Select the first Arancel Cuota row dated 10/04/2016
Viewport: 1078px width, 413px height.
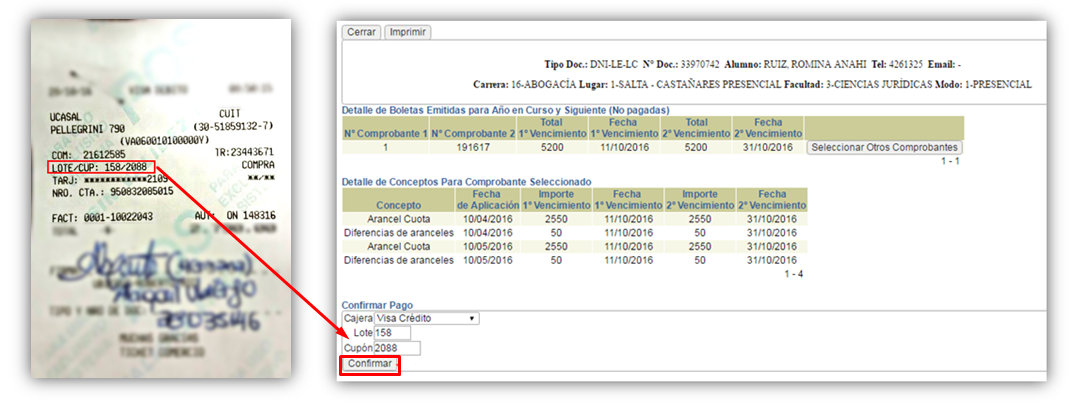pos(575,219)
